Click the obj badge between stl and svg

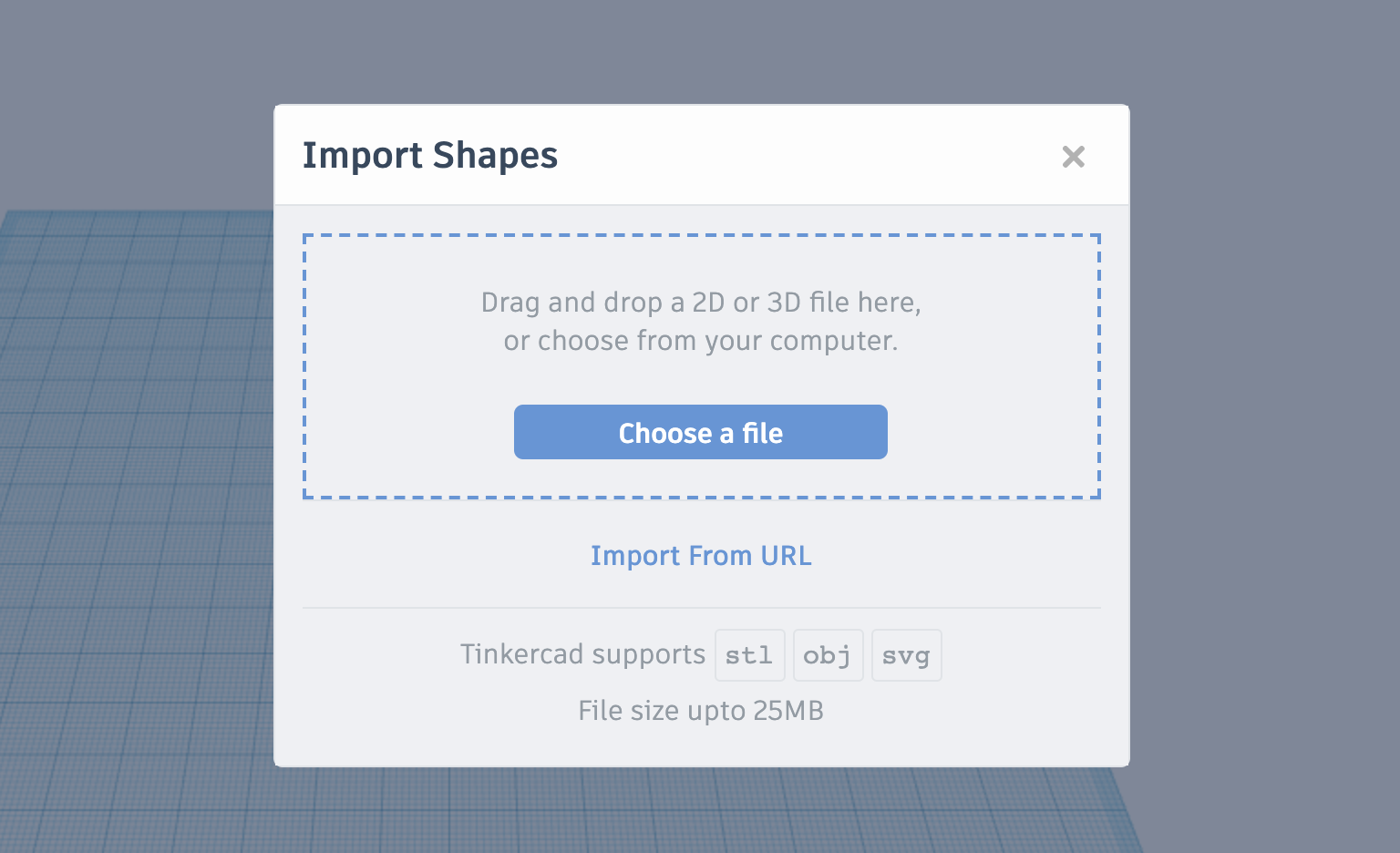point(828,654)
